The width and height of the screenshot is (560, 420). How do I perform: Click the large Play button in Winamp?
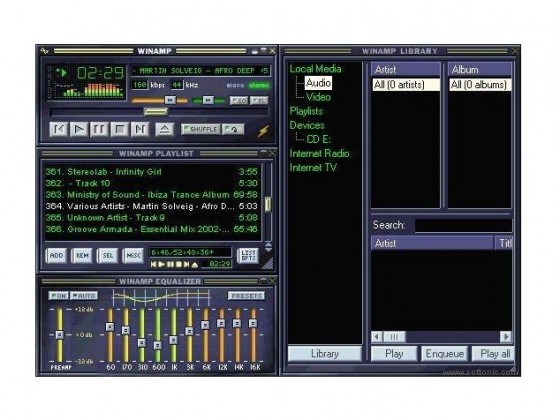(79, 129)
